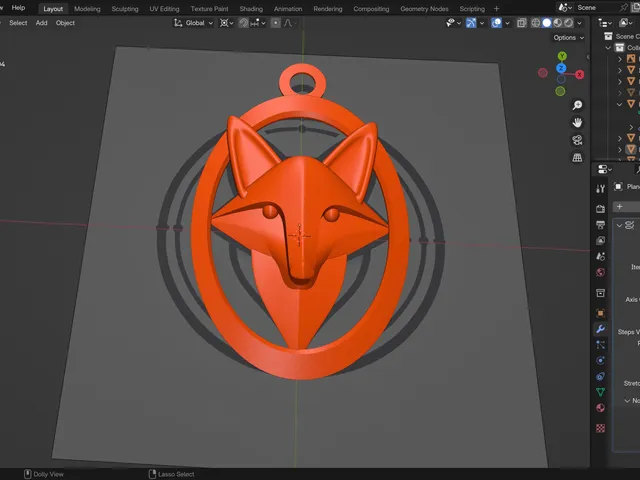The width and height of the screenshot is (640, 480).
Task: Switch to the Layout workspace tab
Action: (53, 9)
